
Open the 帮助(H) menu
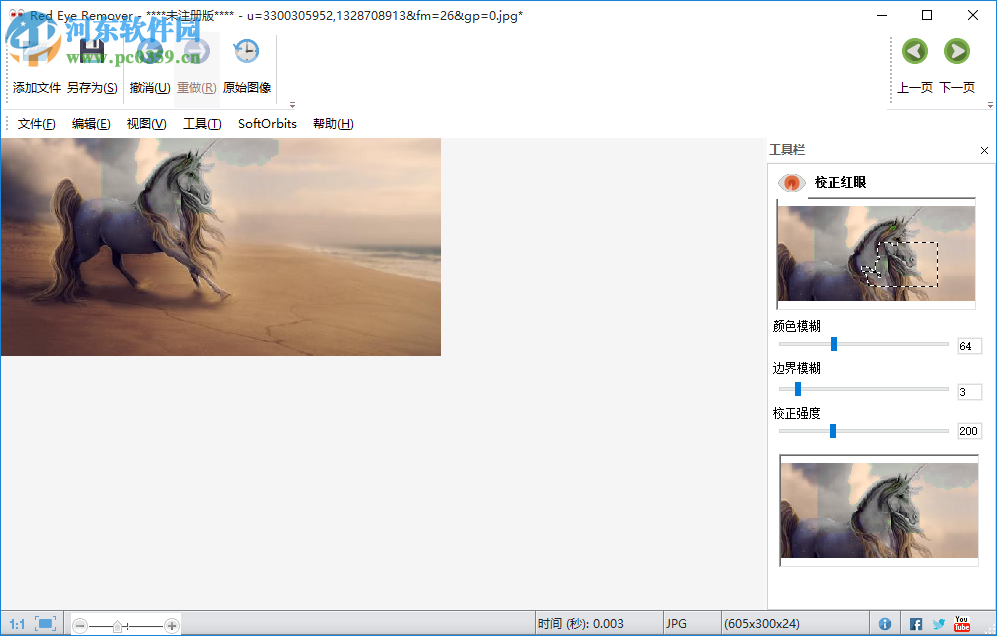tap(333, 124)
